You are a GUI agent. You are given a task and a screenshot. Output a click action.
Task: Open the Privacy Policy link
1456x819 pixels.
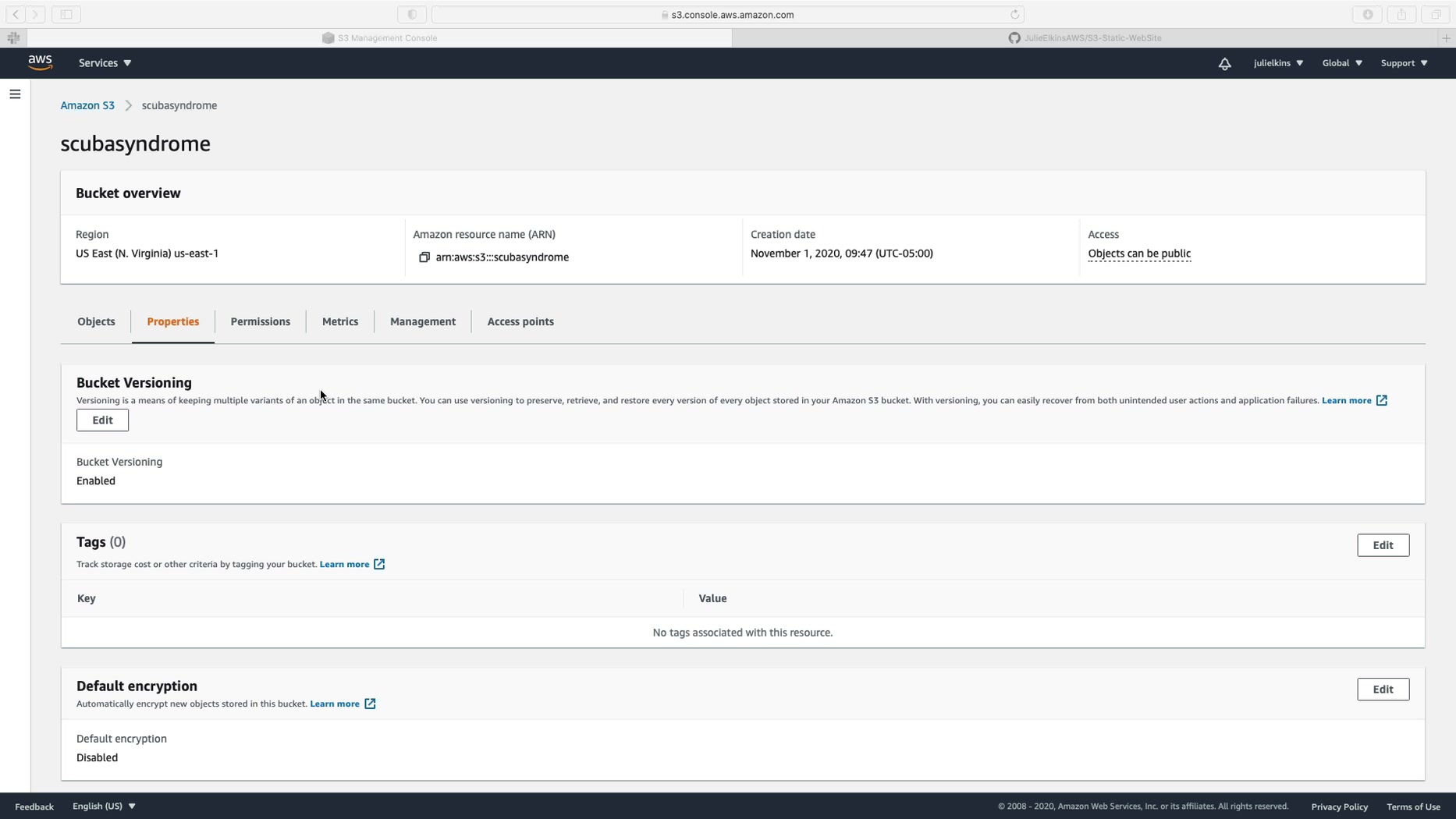tap(1339, 807)
